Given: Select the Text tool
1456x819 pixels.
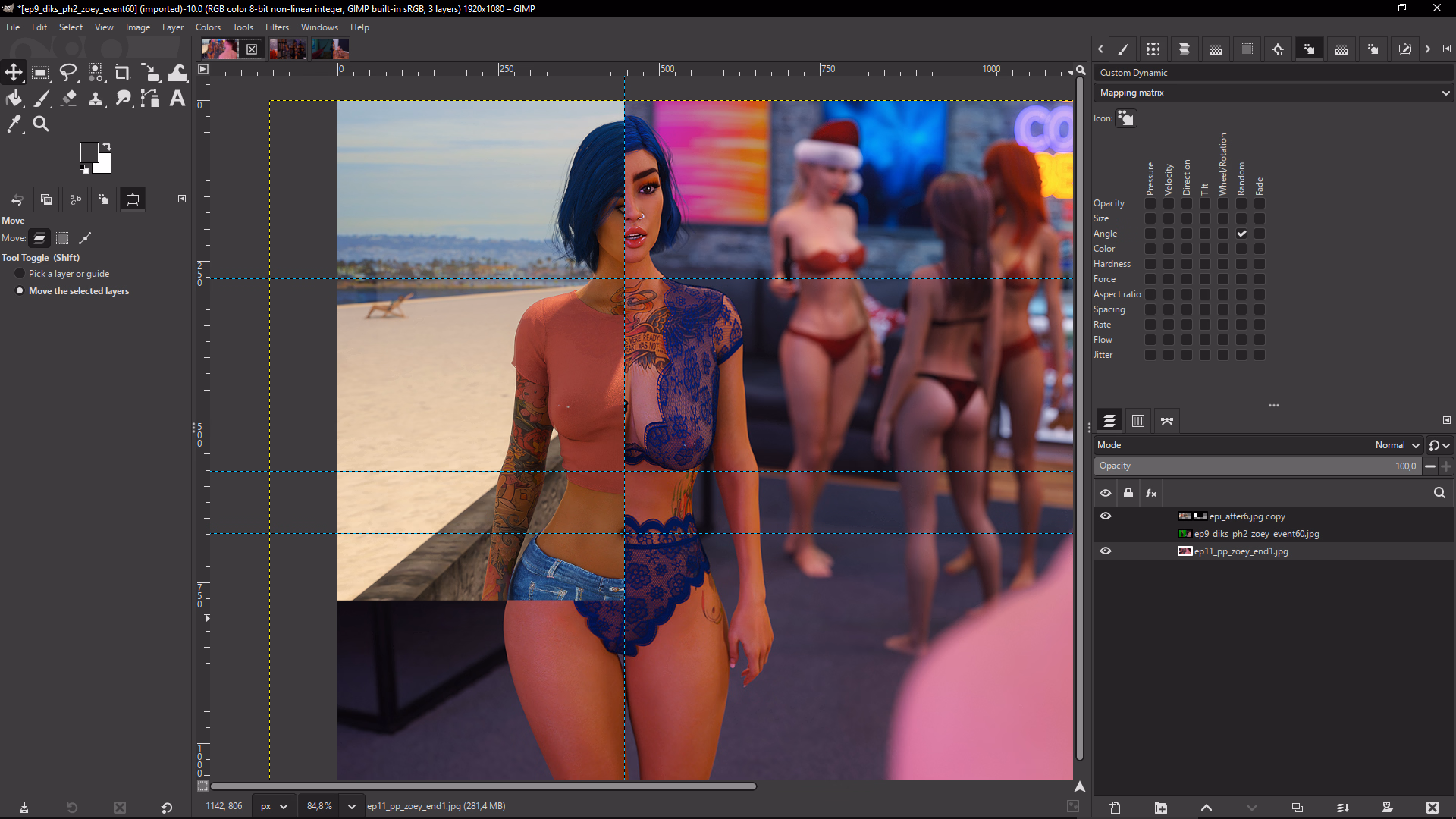Looking at the screenshot, I should point(177,98).
